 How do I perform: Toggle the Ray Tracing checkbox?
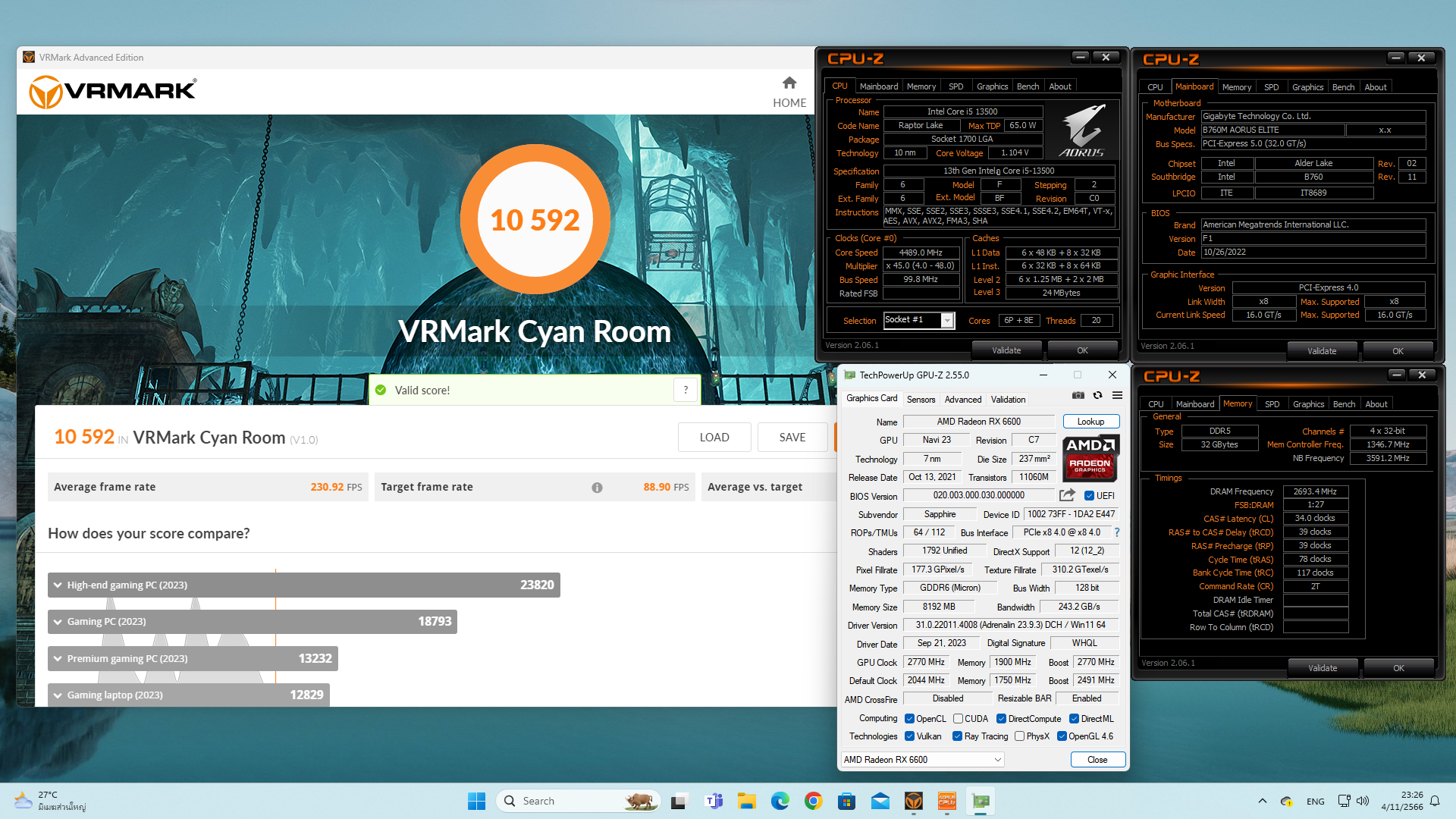pos(957,736)
